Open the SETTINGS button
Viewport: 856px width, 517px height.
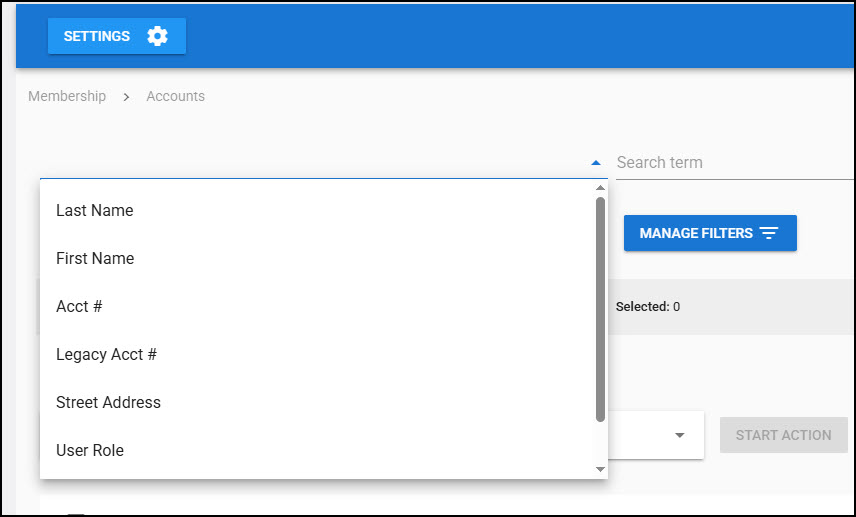tap(116, 36)
